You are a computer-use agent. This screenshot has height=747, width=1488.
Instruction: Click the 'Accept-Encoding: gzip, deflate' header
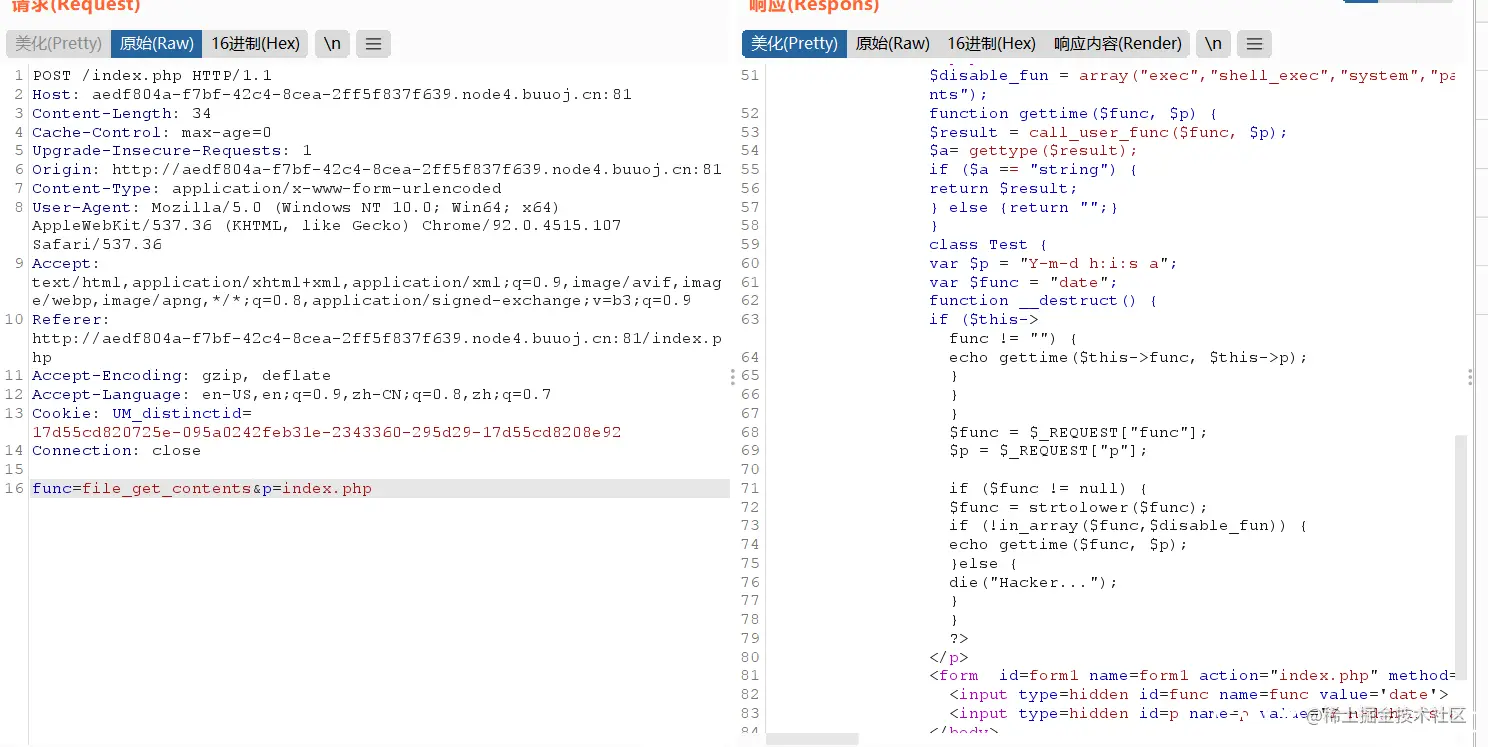click(182, 375)
